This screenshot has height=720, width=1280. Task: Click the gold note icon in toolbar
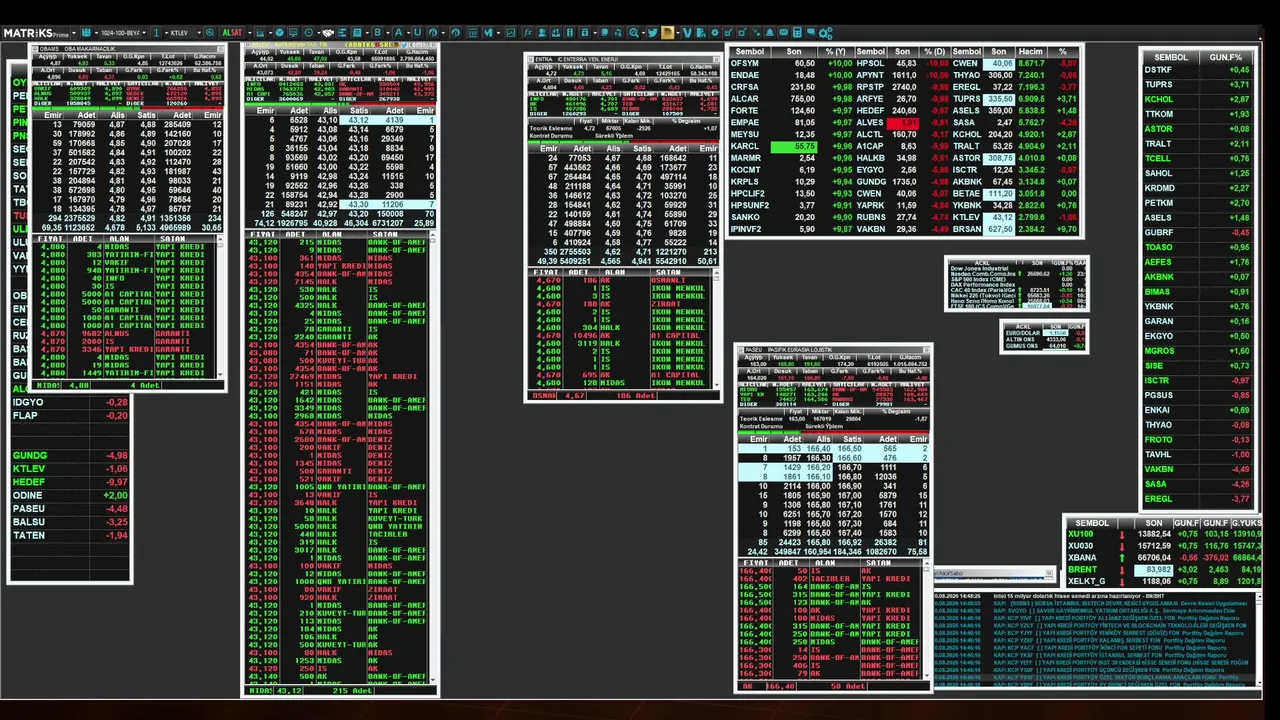(667, 33)
